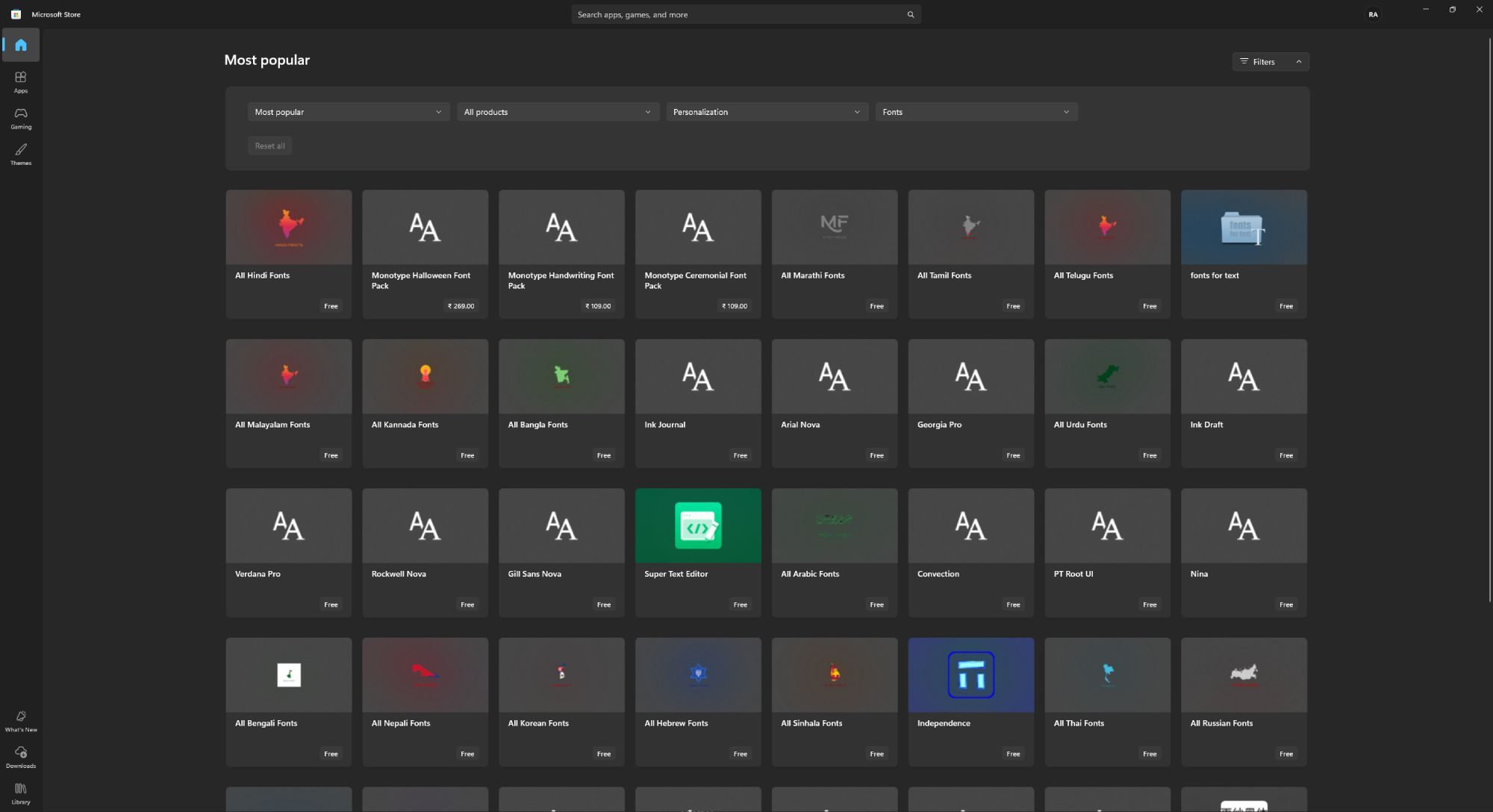
Task: Open the Most popular sort dropdown
Action: 349,112
